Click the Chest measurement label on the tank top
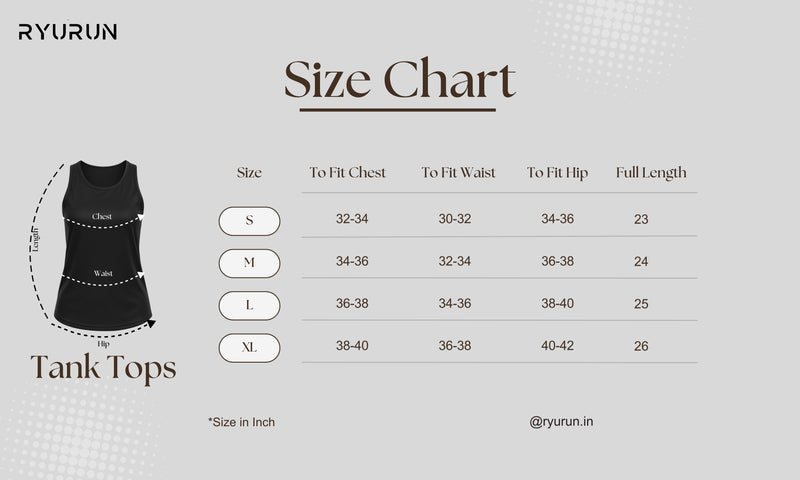Image resolution: width=800 pixels, height=480 pixels. [x=102, y=216]
